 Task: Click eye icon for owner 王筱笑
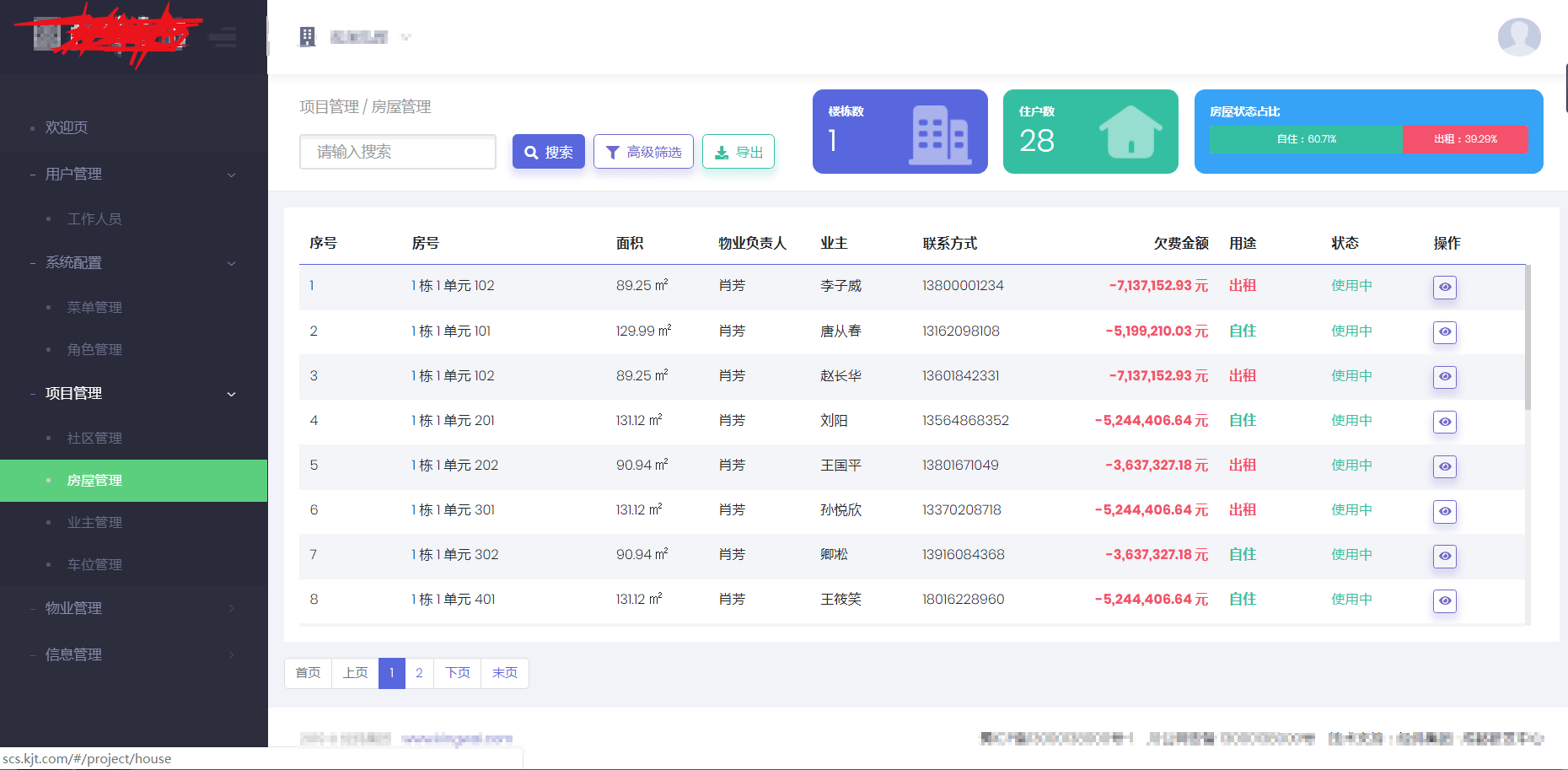click(1444, 600)
